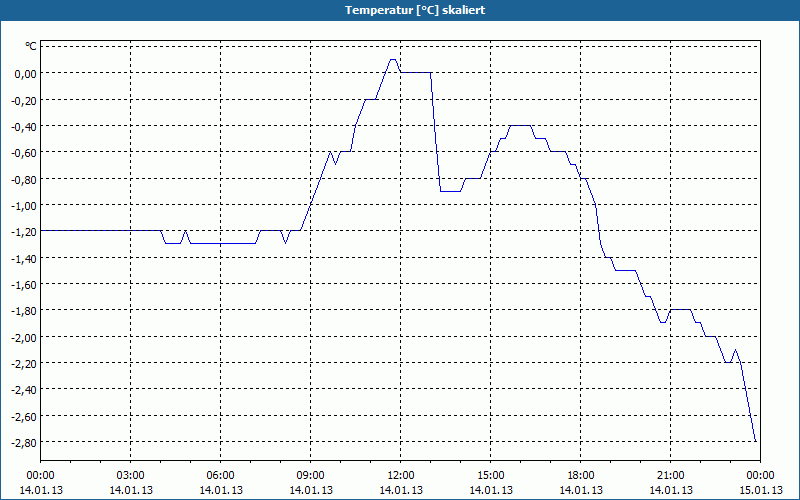
Task: Click the -2,00 y-axis label
Action: coord(23,338)
